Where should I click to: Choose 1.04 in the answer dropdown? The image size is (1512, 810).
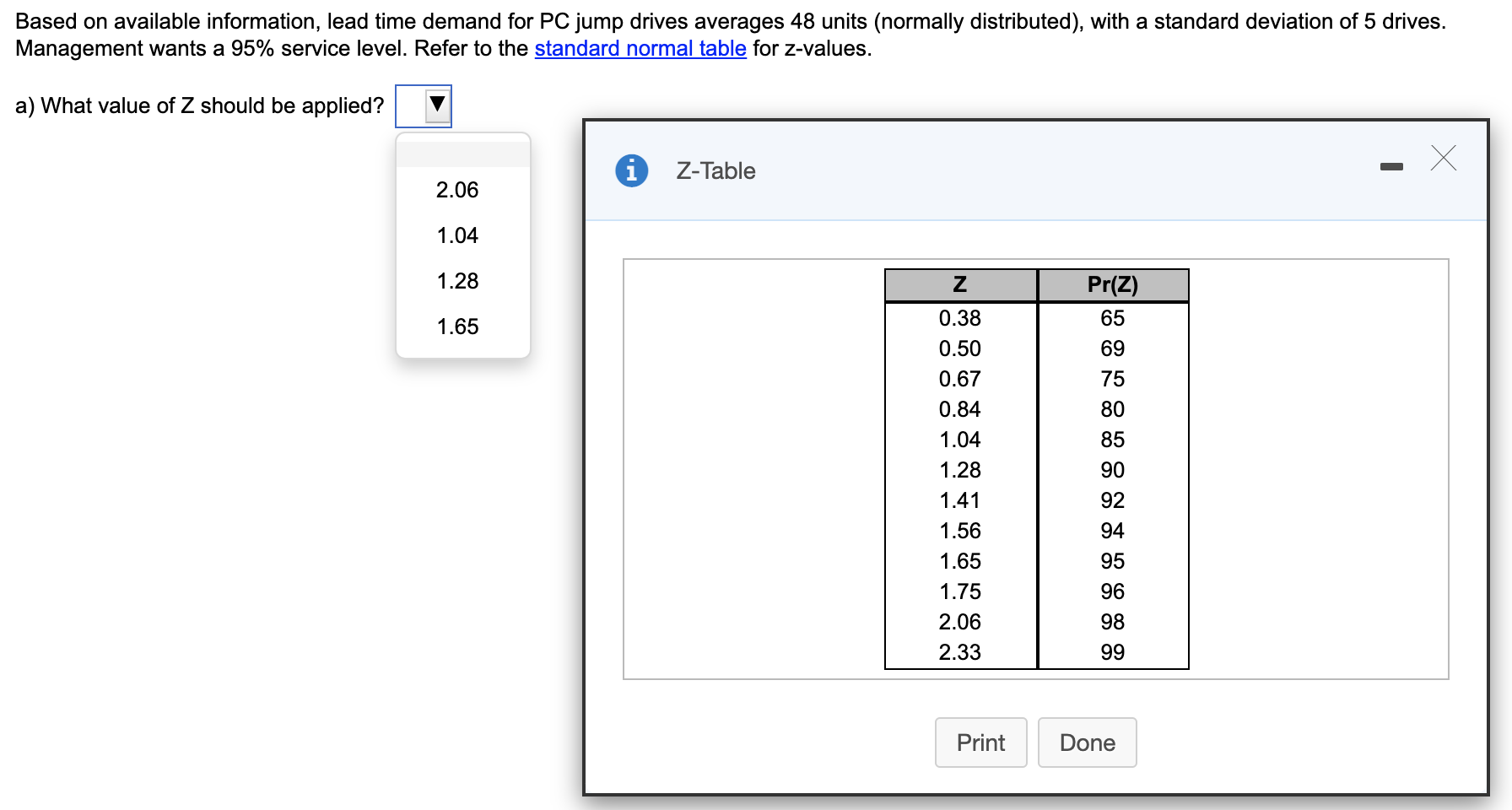[456, 235]
